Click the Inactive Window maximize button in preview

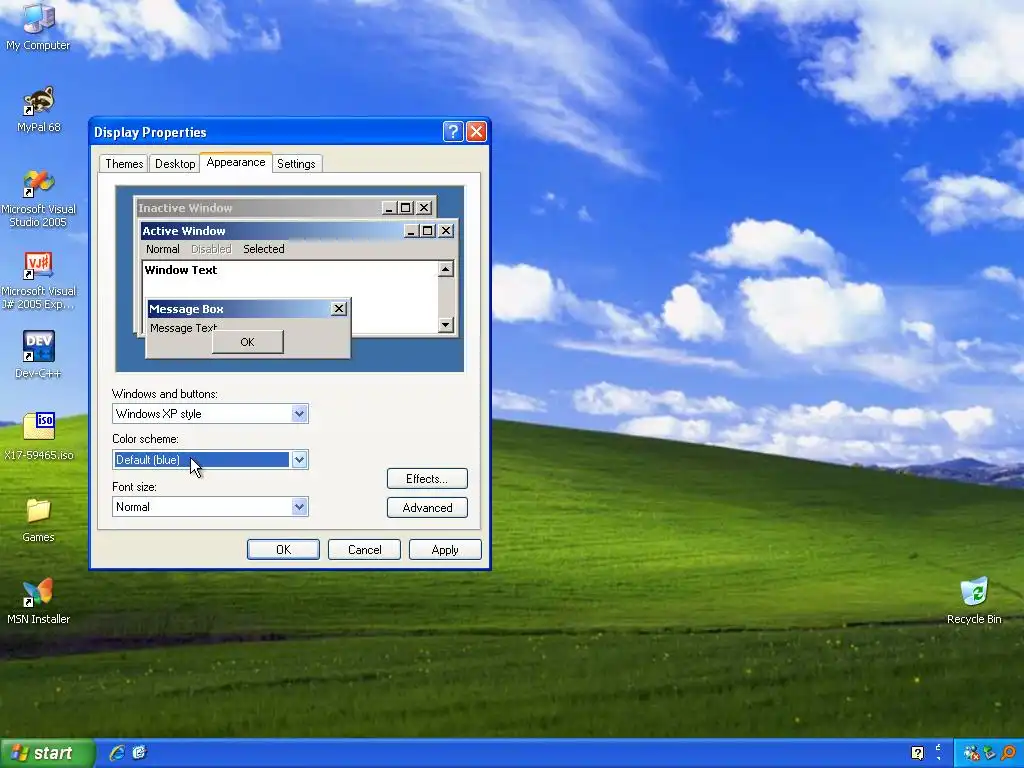[406, 208]
